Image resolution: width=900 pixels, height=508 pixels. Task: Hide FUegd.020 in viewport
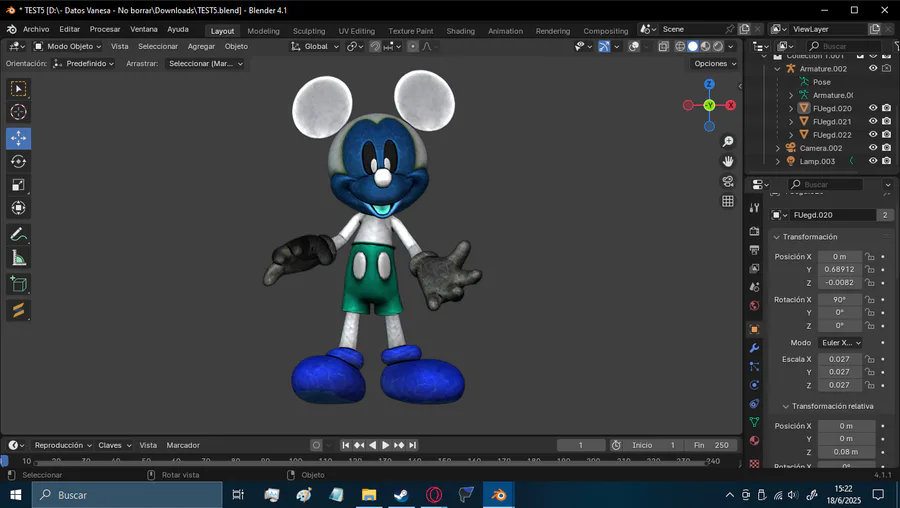point(873,108)
